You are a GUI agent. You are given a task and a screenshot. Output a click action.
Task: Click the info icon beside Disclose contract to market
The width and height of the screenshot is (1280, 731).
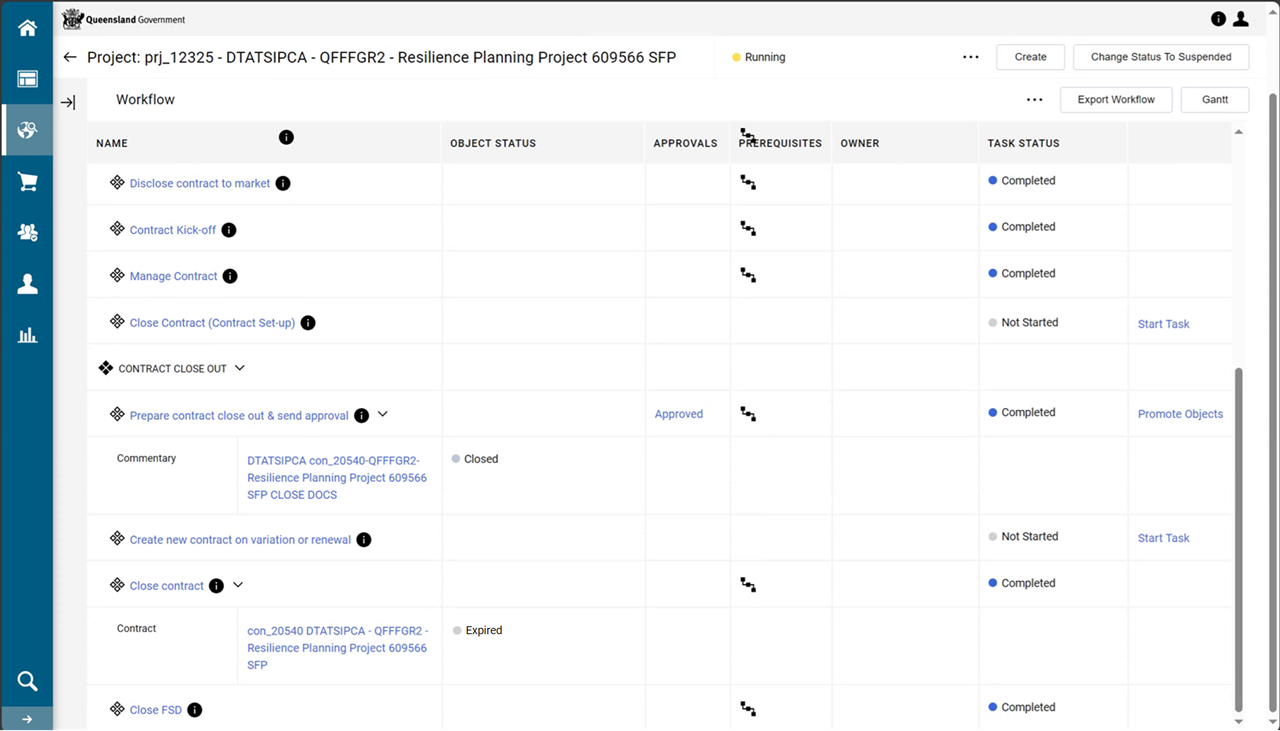click(x=283, y=183)
